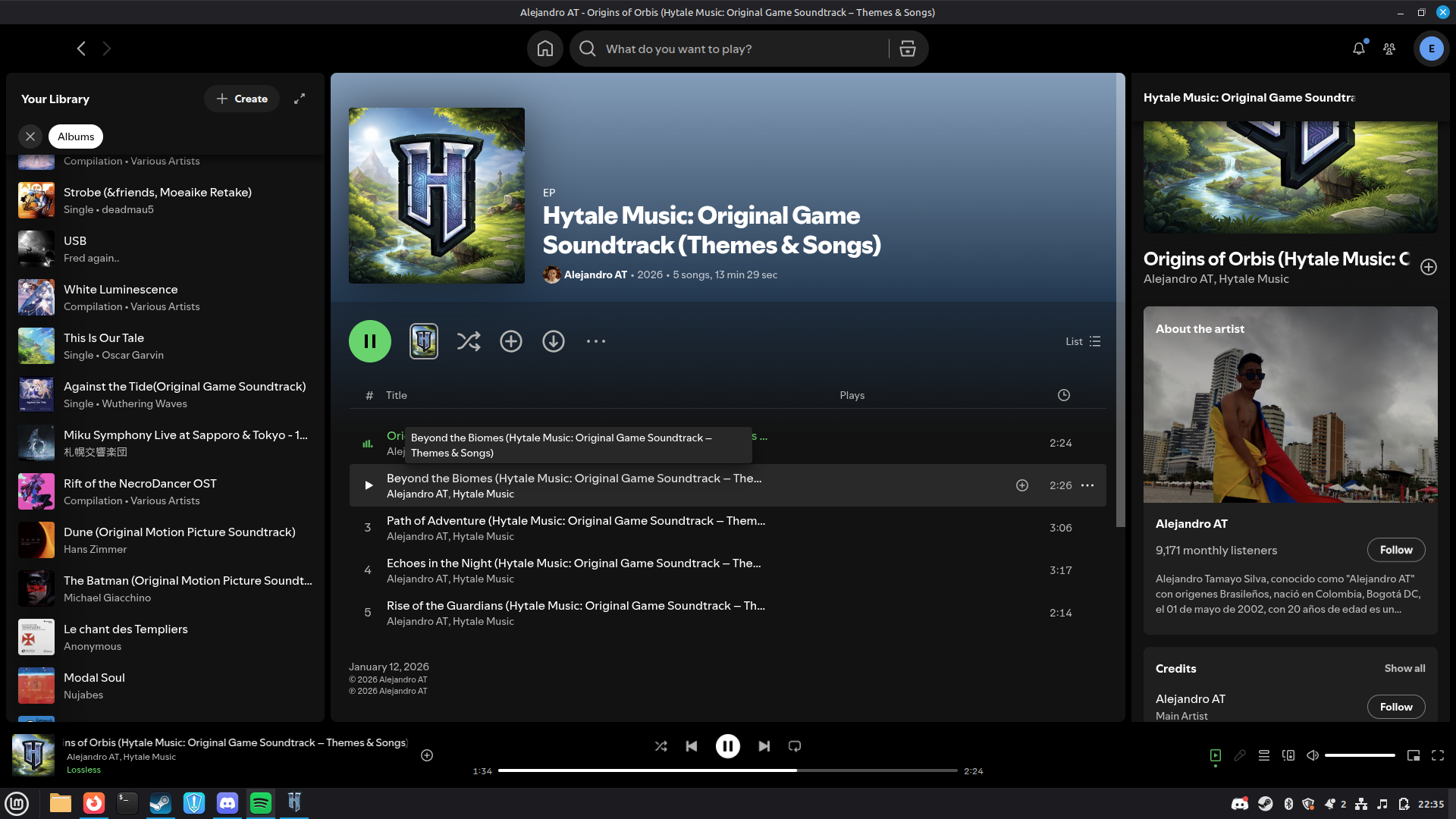This screenshot has width=1456, height=819.
Task: Expand Your Library panel
Action: 300,99
